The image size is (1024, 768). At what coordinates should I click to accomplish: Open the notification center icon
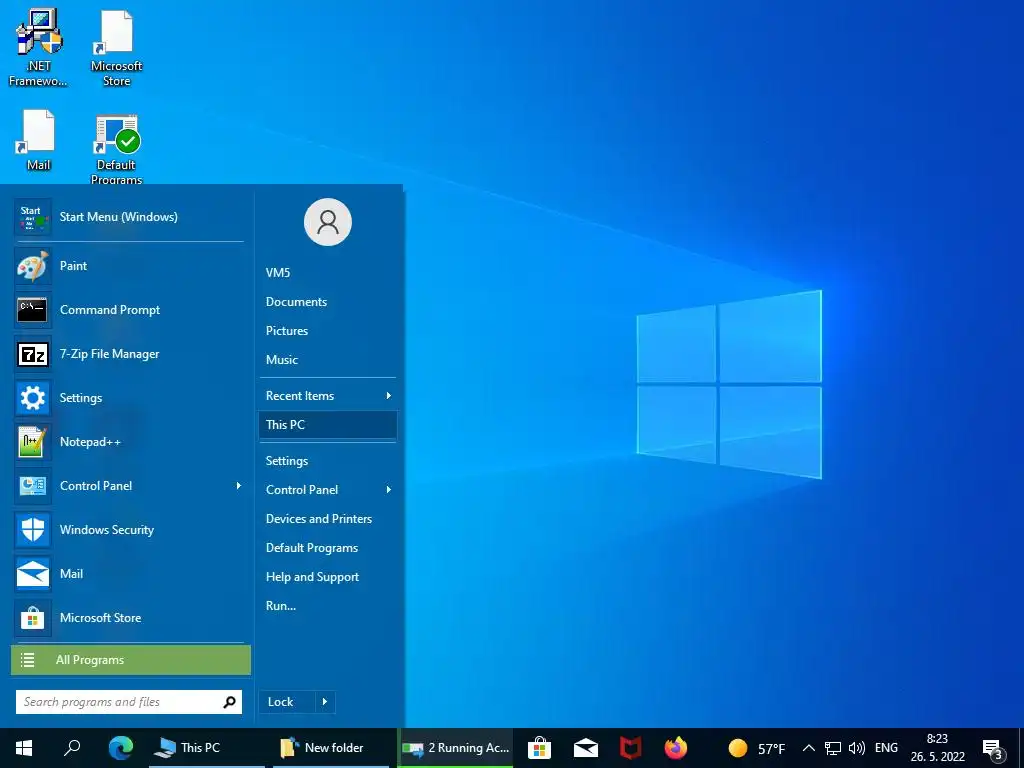[x=993, y=749]
